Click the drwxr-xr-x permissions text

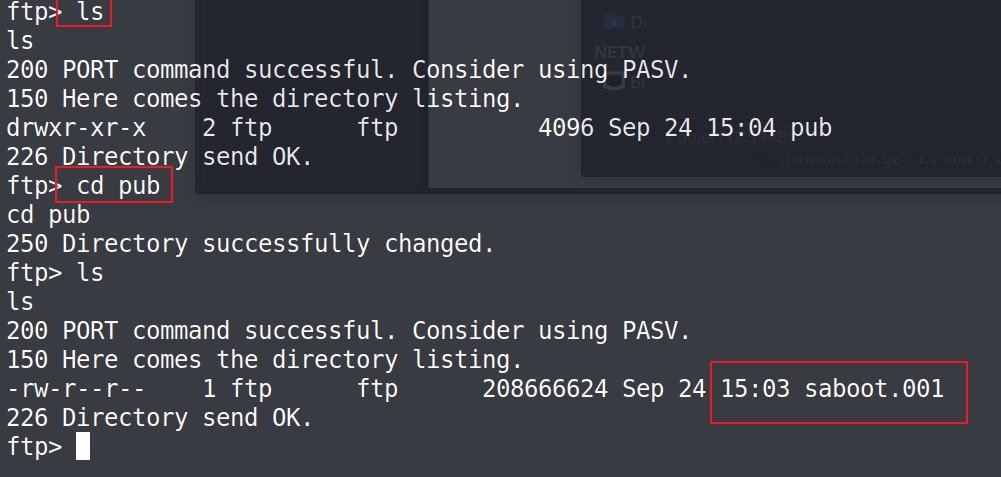coord(76,128)
